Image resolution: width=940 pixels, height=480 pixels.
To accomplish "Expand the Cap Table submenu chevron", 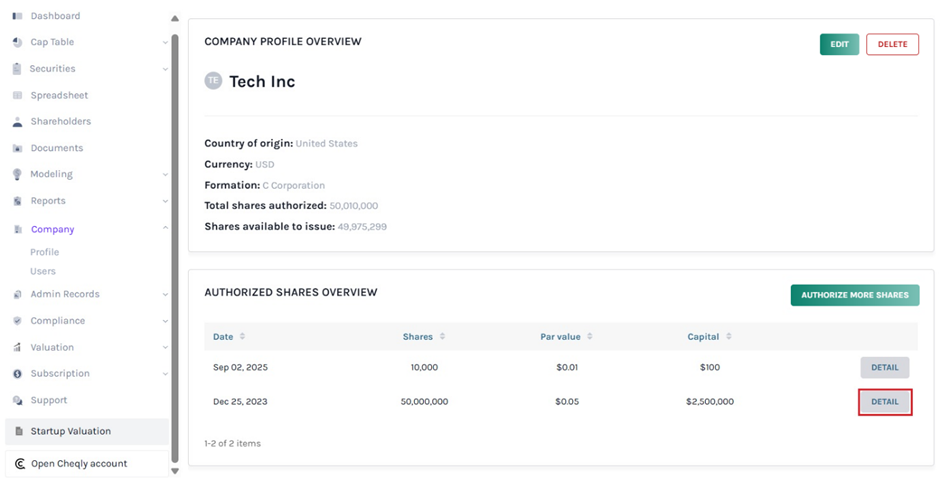I will (x=165, y=43).
